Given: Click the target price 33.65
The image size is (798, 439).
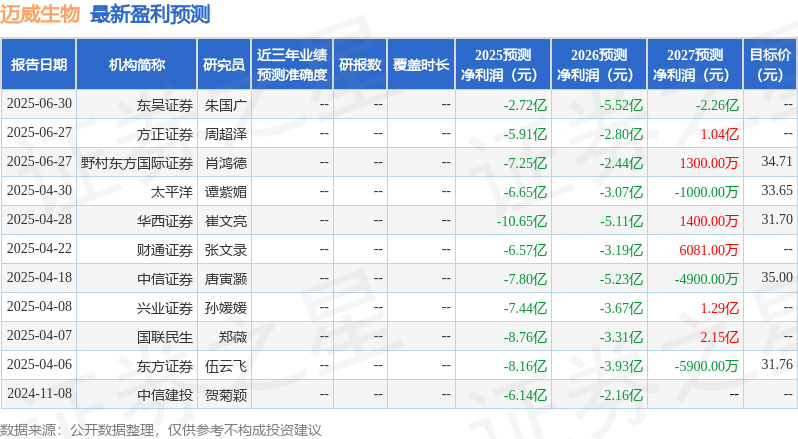Looking at the screenshot, I should (x=777, y=191).
